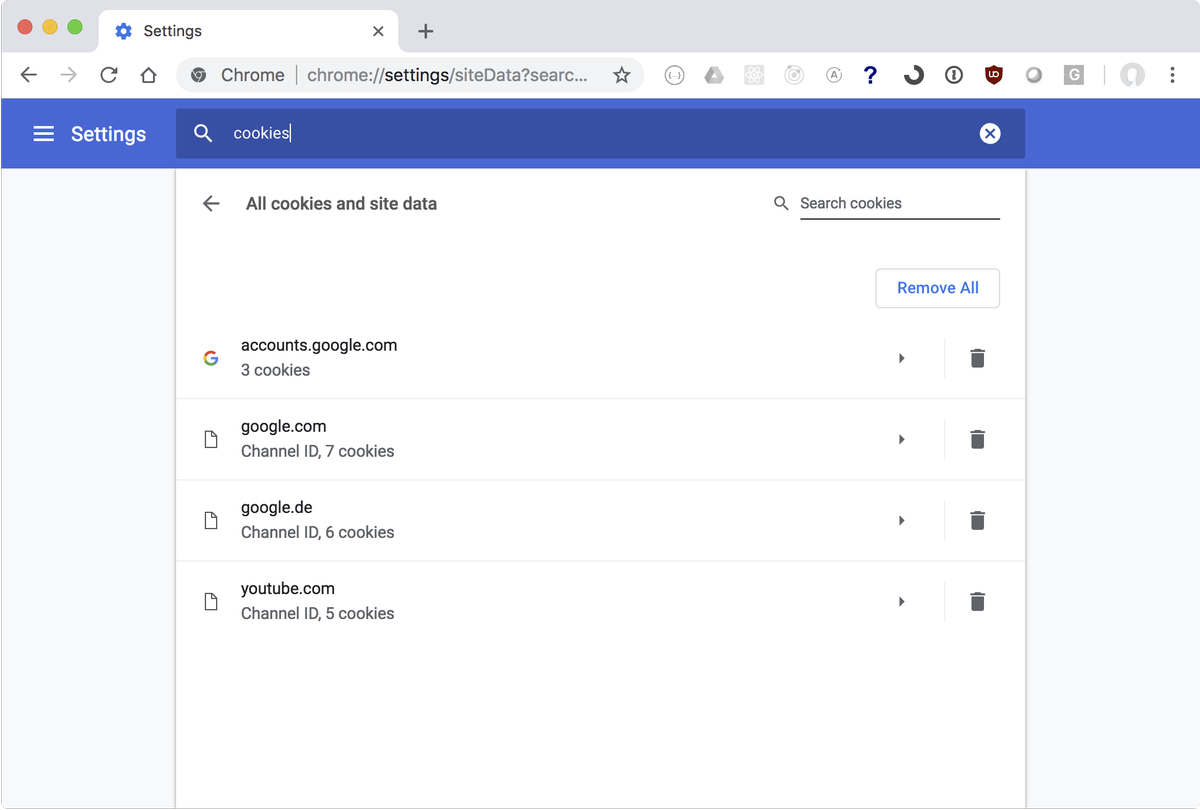
Task: Click the settings search box containing cookies
Action: coord(600,134)
